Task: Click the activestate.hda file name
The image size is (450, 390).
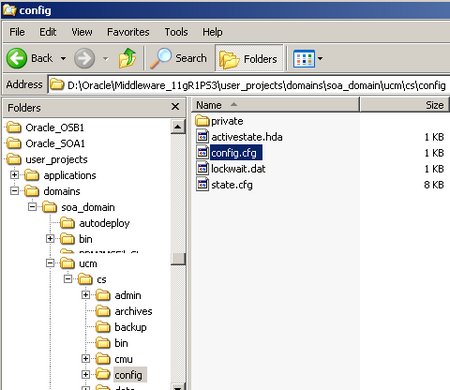Action: click(247, 137)
